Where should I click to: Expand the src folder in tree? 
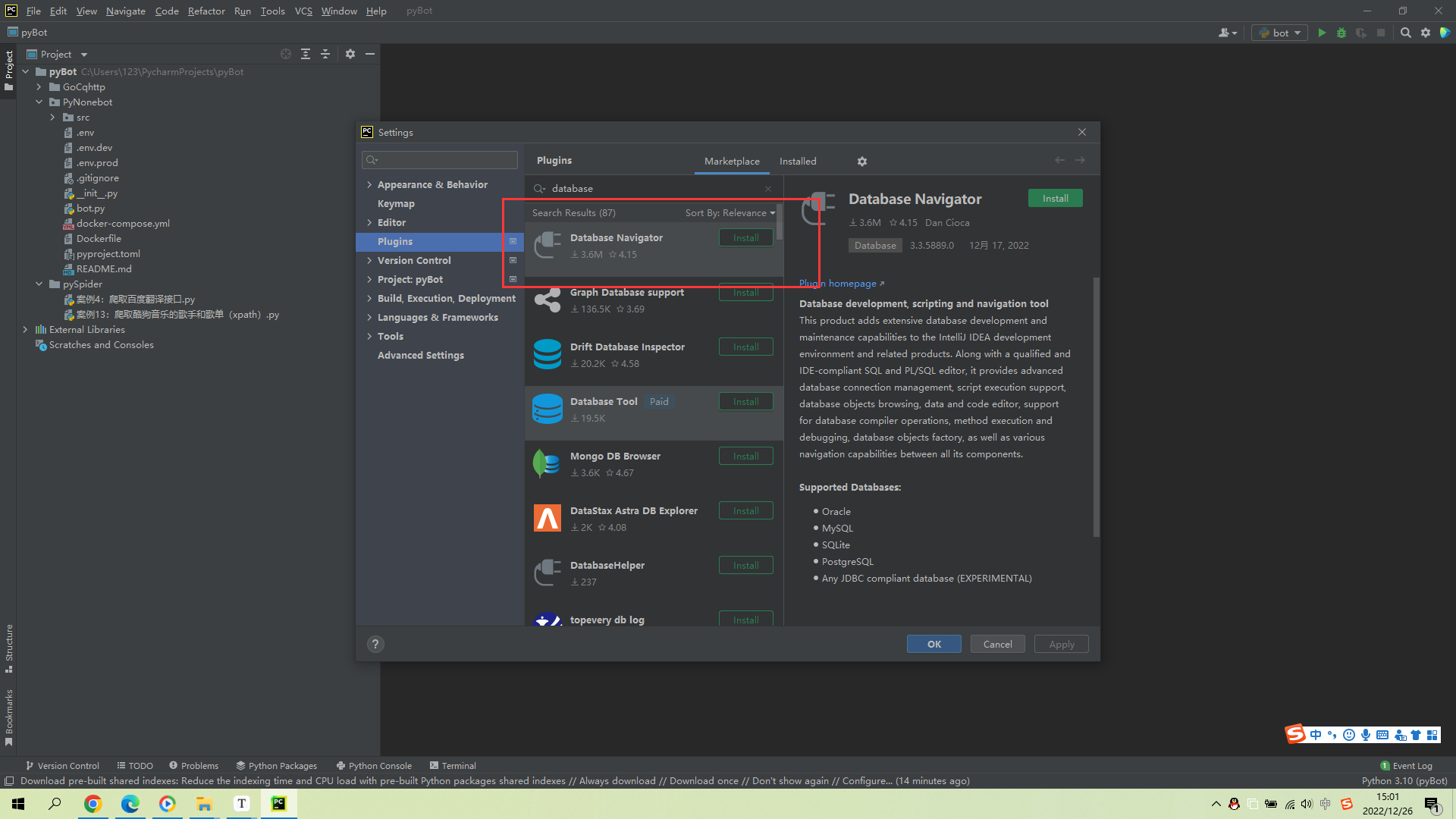tap(52, 118)
